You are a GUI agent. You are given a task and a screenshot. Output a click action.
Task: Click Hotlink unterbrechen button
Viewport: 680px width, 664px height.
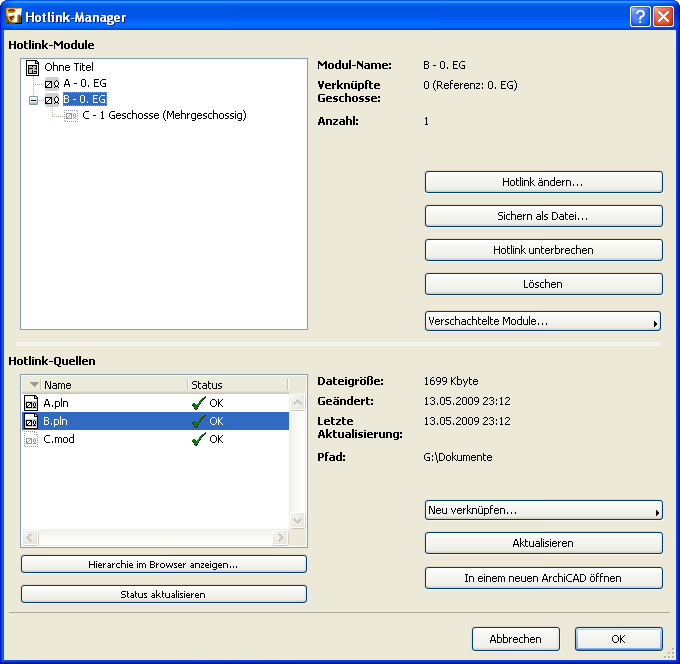click(x=544, y=250)
